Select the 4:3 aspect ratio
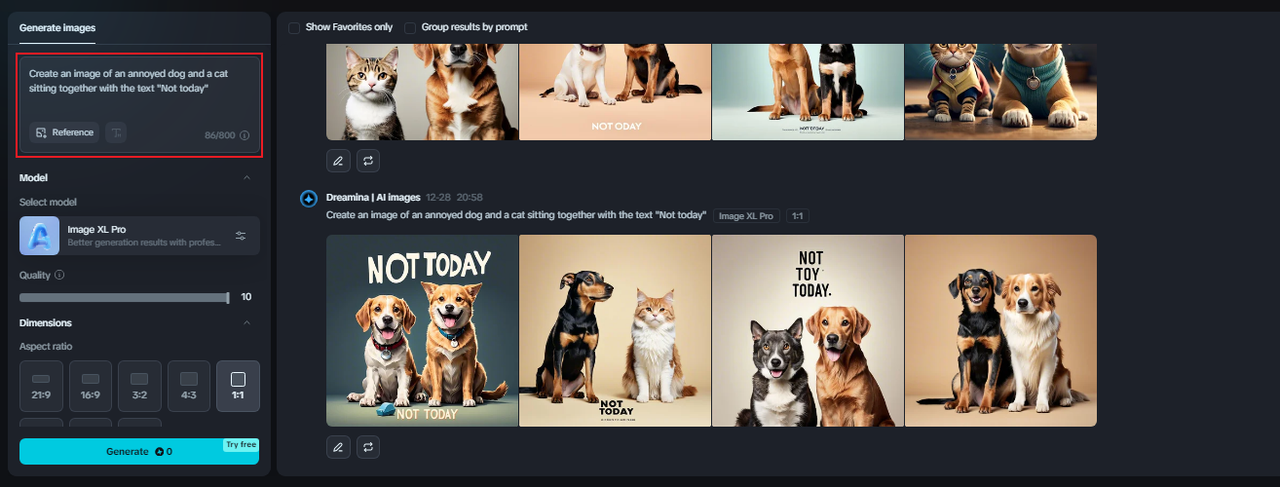1280x487 pixels. click(189, 386)
